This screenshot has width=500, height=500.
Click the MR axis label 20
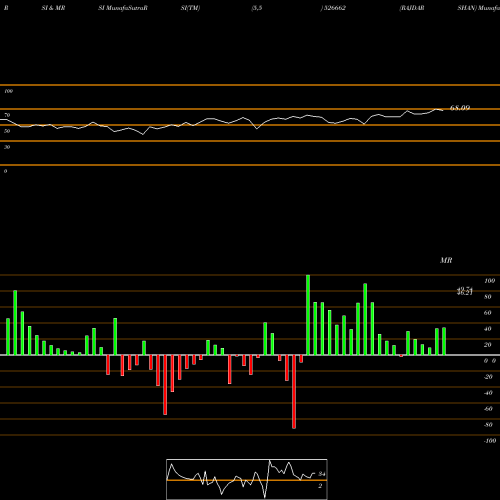point(488,345)
